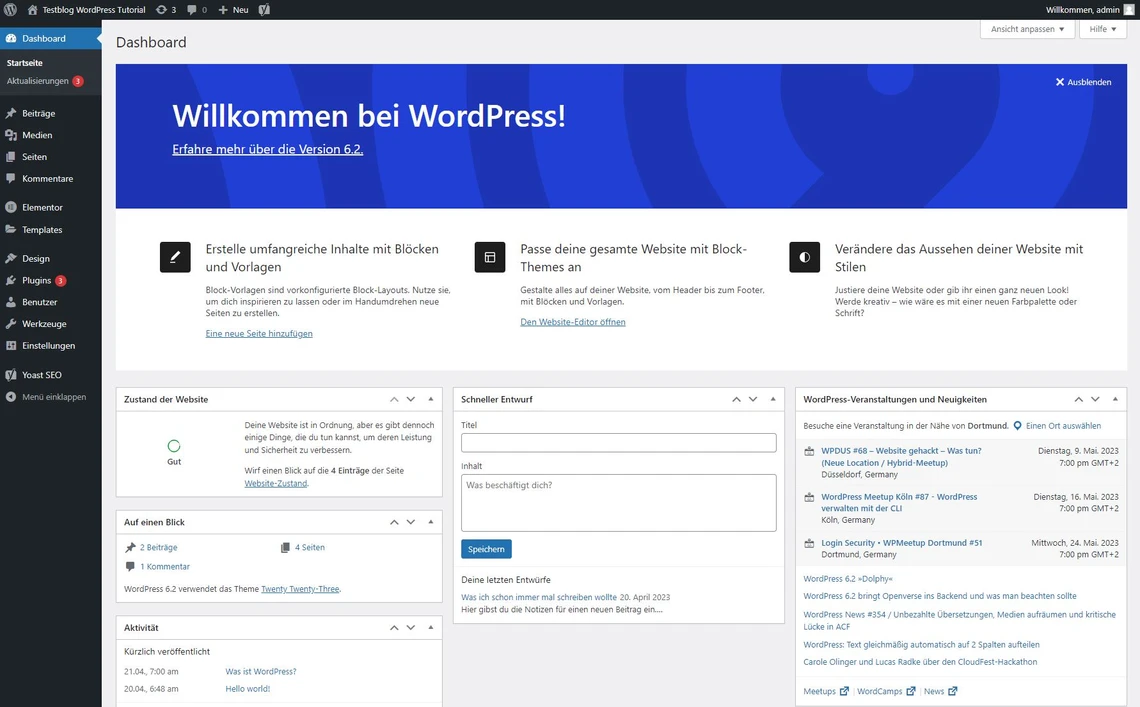
Task: Open the updates icon in admin bar
Action: (162, 9)
